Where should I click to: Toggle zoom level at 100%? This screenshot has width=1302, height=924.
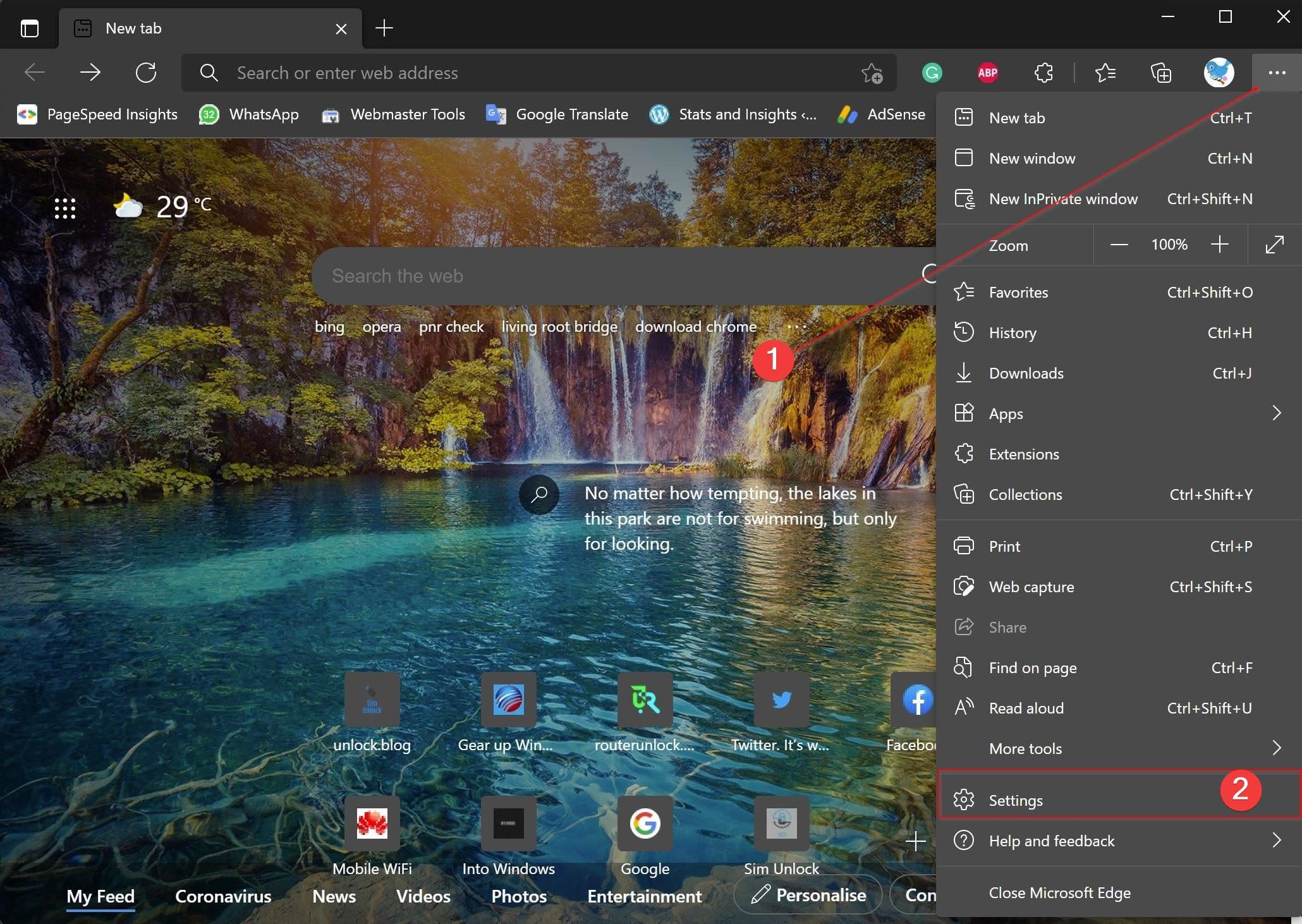(1168, 243)
